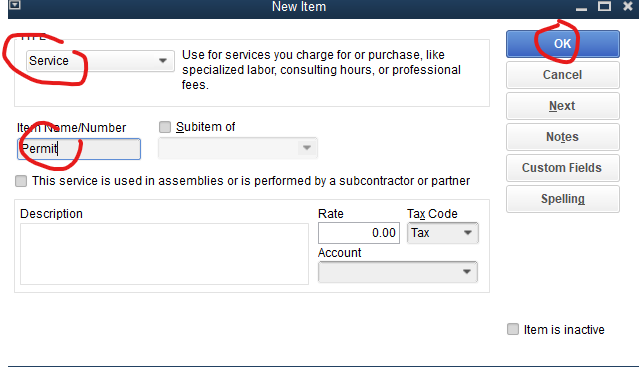Select the Rate amount field
Viewport: 639px width, 367px height.
(359, 233)
